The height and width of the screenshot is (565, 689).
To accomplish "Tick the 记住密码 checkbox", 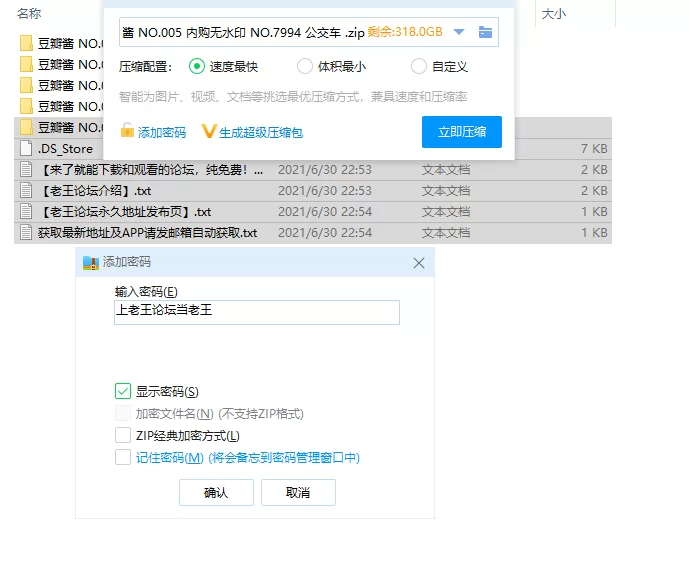I will click(x=123, y=458).
